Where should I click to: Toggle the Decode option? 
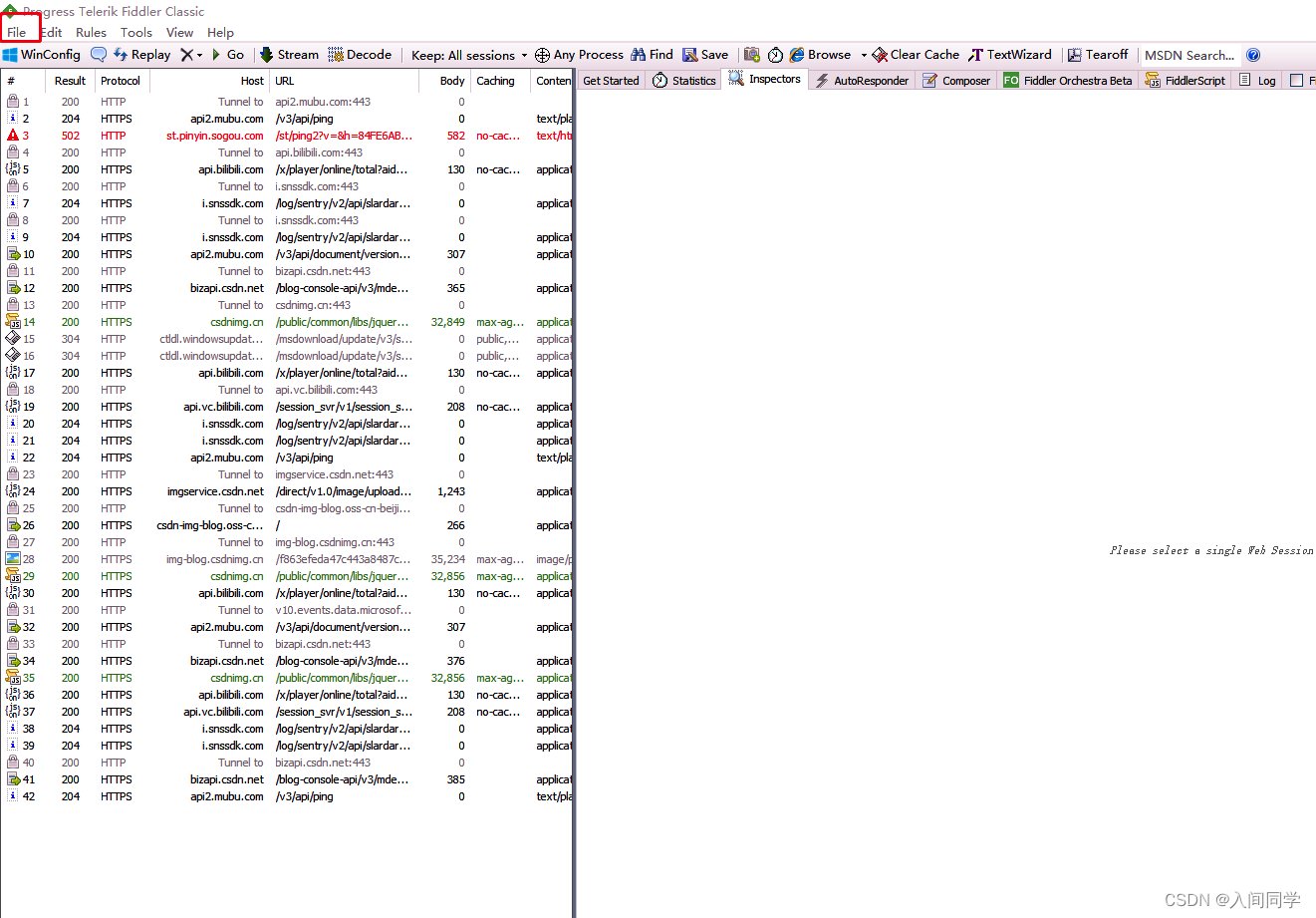click(x=360, y=55)
